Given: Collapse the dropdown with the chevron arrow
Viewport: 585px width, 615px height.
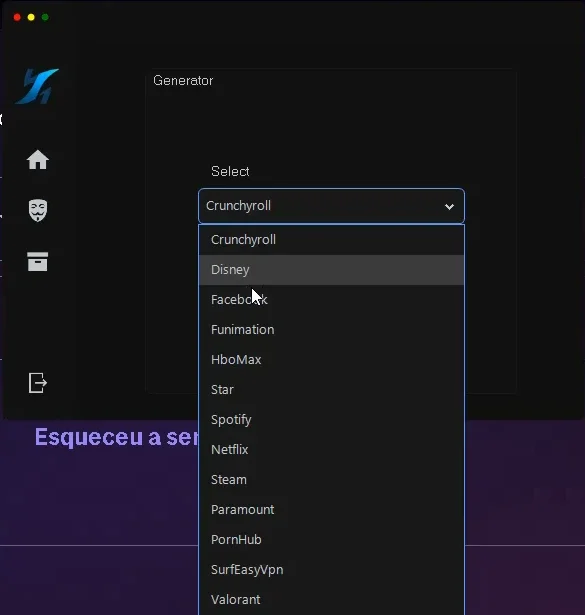Looking at the screenshot, I should click(x=449, y=206).
